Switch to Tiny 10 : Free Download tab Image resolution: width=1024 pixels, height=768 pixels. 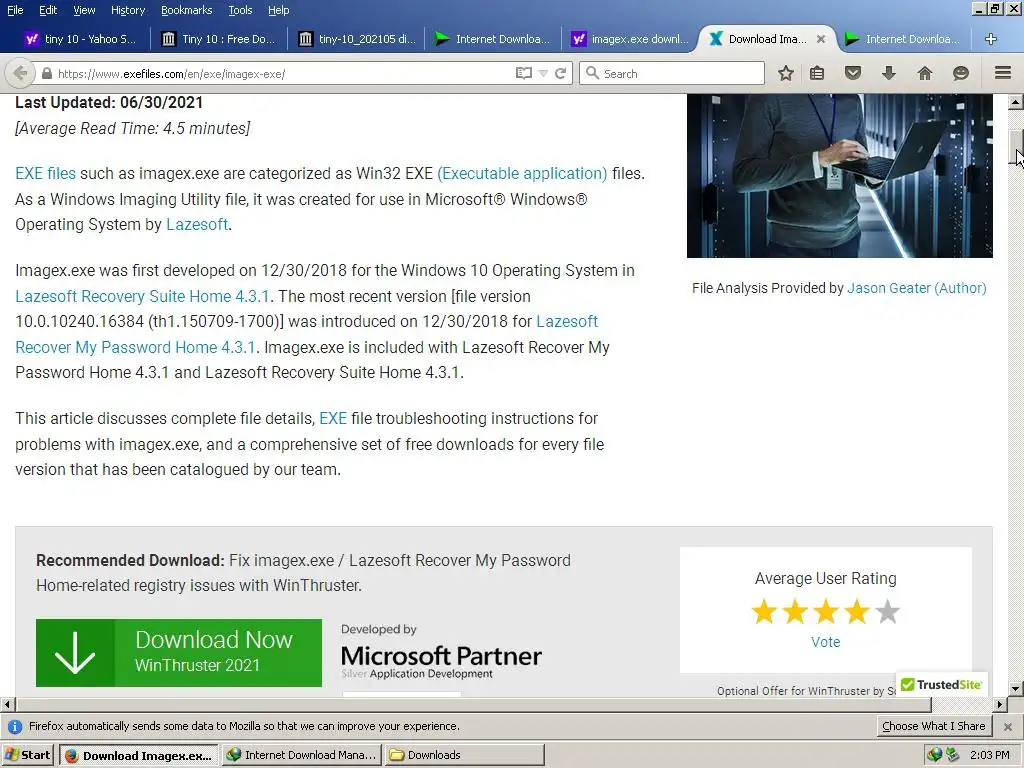tap(219, 39)
